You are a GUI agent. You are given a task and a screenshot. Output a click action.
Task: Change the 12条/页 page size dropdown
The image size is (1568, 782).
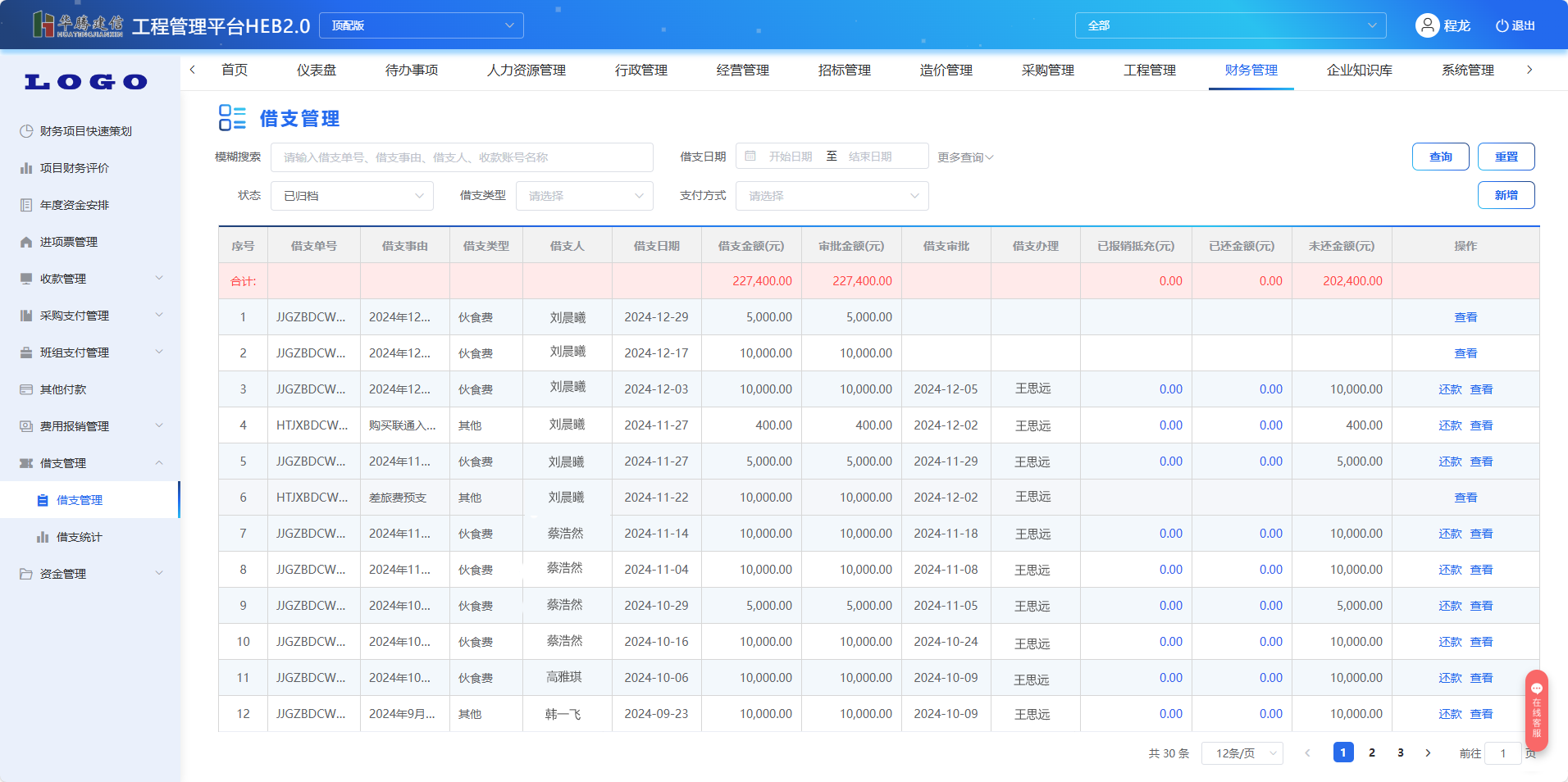point(1242,753)
